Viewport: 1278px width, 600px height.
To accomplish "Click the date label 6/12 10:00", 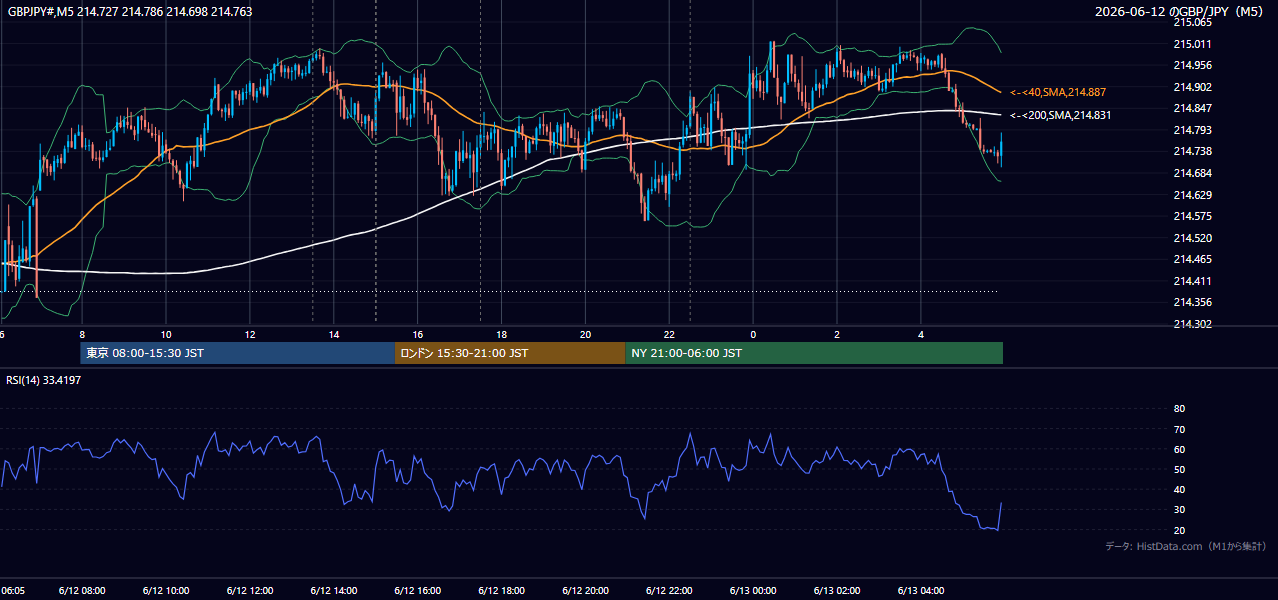I will coord(166,591).
